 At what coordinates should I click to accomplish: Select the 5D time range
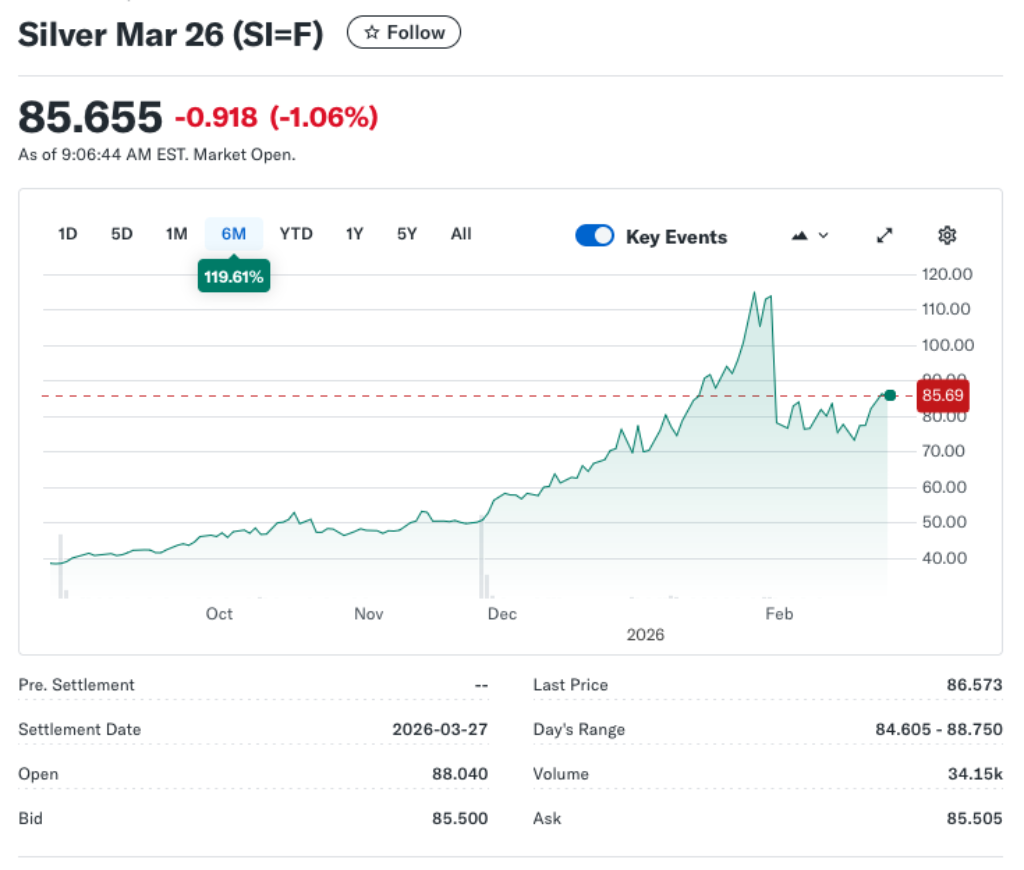coord(122,234)
